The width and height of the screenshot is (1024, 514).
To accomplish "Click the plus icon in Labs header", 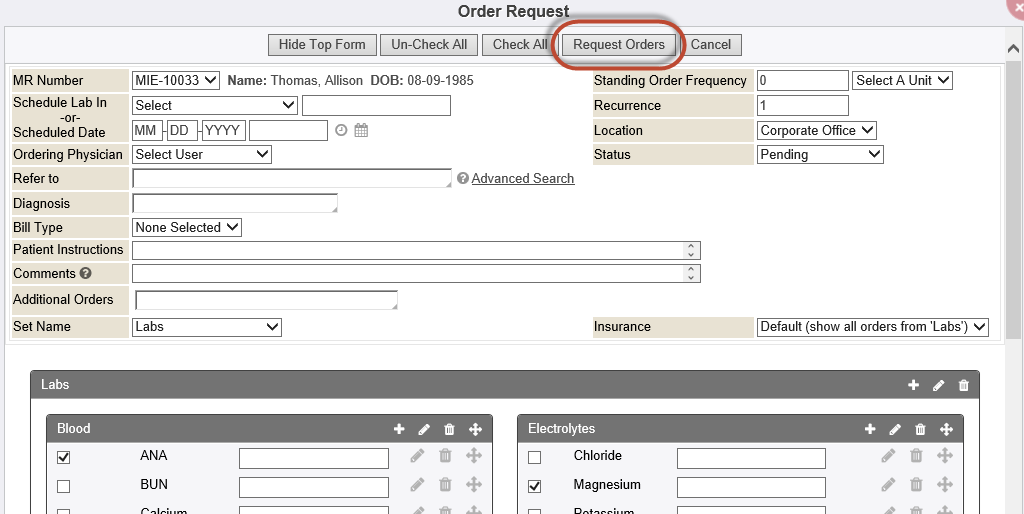I will coord(913,385).
